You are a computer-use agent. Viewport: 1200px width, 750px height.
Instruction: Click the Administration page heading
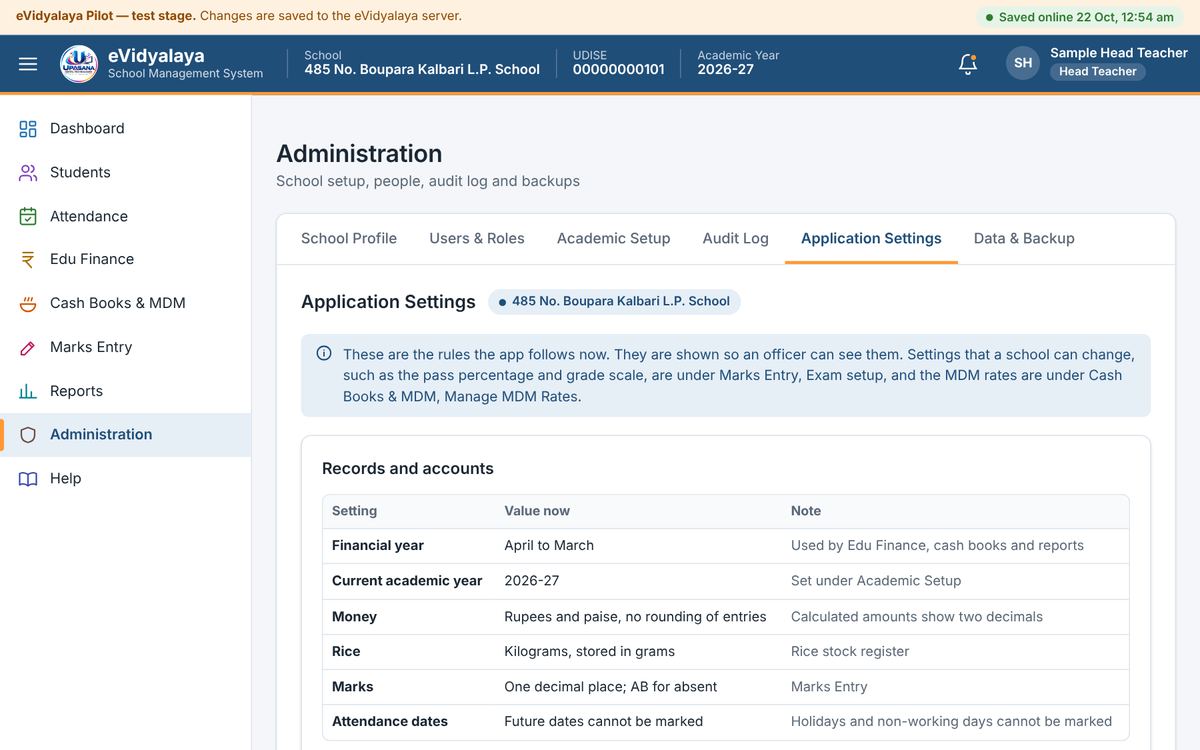tap(359, 153)
